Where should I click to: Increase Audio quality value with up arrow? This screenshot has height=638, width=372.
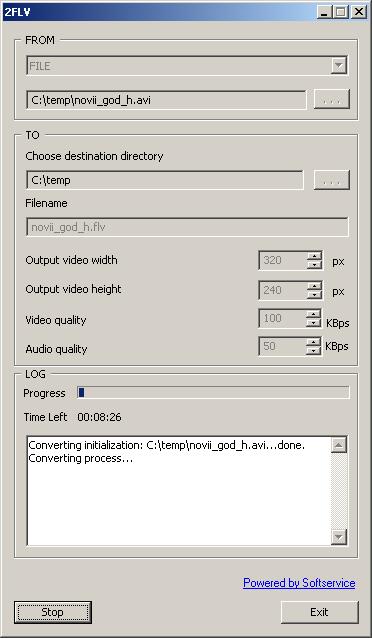313,341
